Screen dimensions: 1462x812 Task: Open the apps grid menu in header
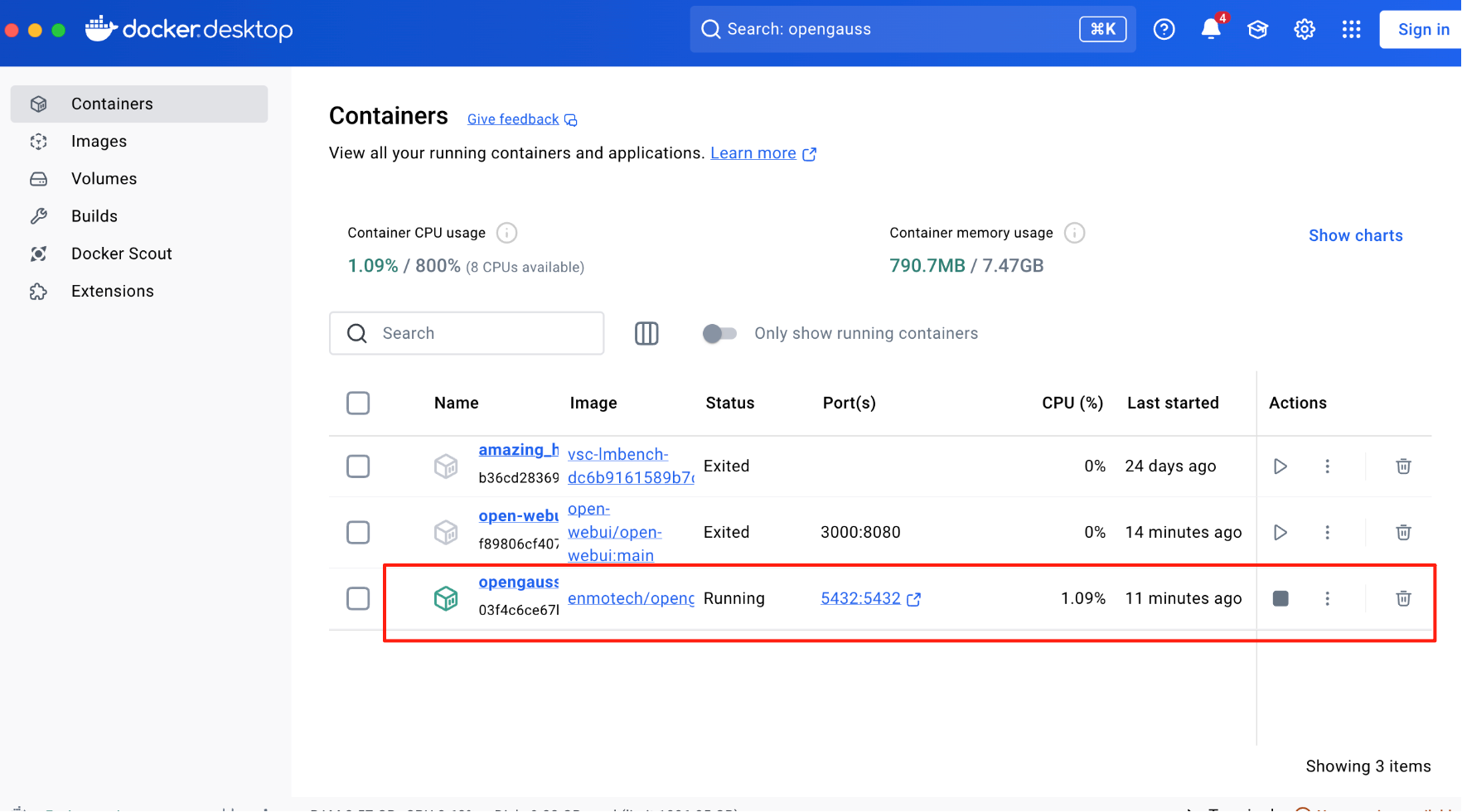coord(1351,30)
